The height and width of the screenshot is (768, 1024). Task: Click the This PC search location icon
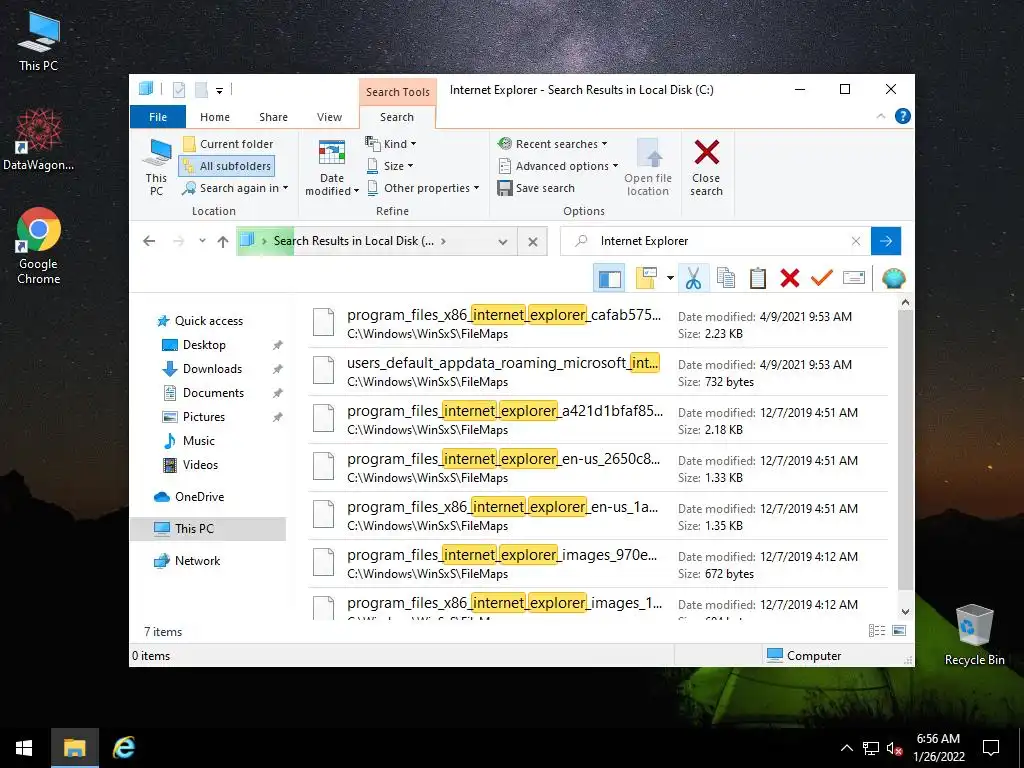pos(156,167)
